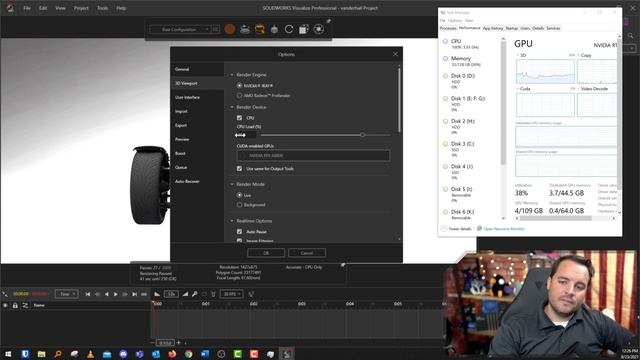Image resolution: width=640 pixels, height=360 pixels.
Task: Click the timeline eye visibility column icon
Action: (5, 305)
